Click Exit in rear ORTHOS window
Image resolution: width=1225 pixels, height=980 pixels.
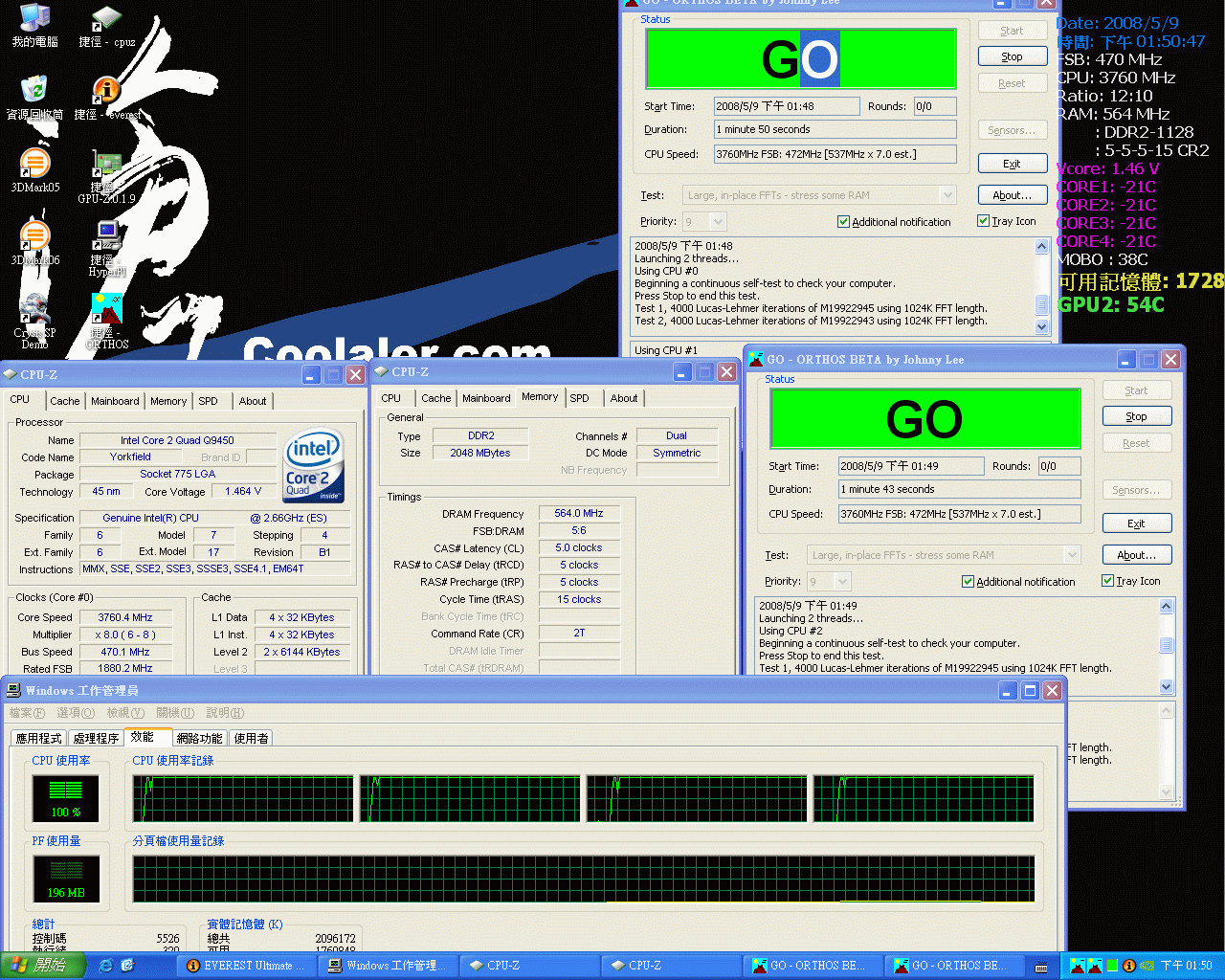click(x=1013, y=164)
